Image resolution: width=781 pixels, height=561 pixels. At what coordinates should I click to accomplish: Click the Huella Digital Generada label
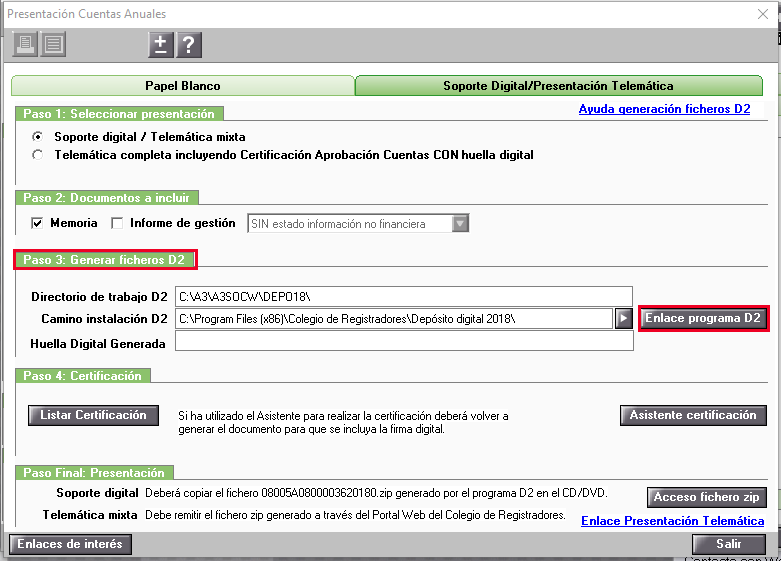98,344
